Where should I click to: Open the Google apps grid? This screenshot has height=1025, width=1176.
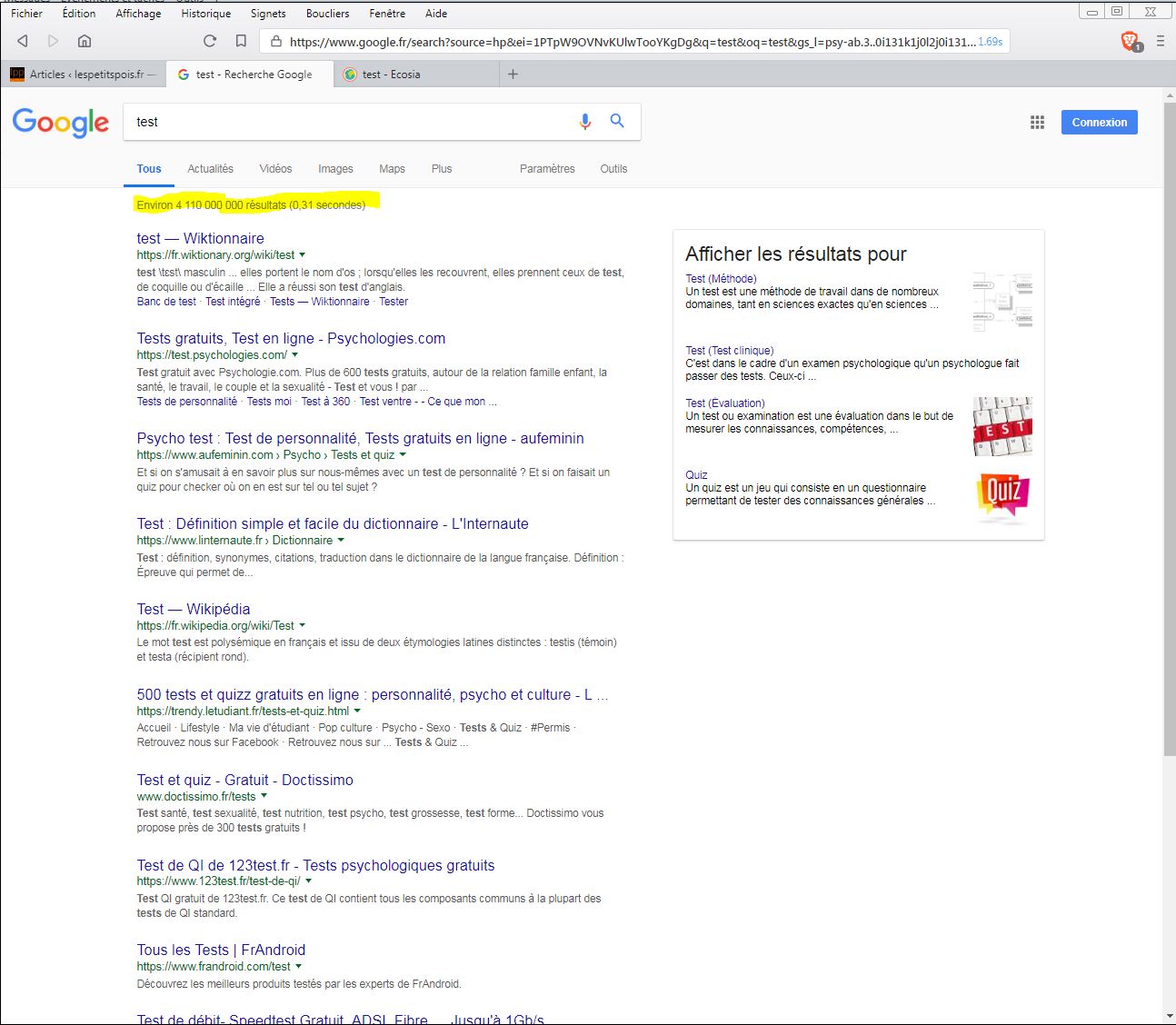(1037, 123)
